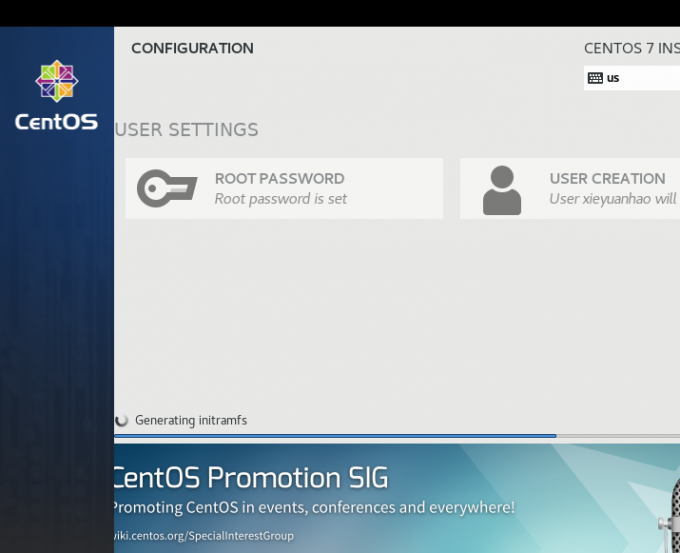This screenshot has height=553, width=680.
Task: Click the spinner next to Generating initramfs
Action: click(122, 421)
